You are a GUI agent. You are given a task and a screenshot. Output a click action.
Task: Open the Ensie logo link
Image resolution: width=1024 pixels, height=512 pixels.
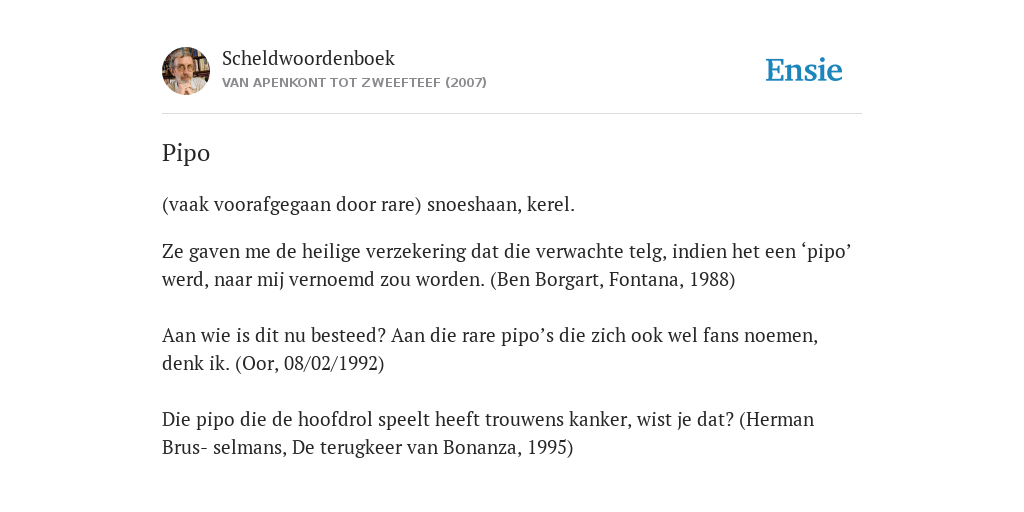click(x=804, y=70)
